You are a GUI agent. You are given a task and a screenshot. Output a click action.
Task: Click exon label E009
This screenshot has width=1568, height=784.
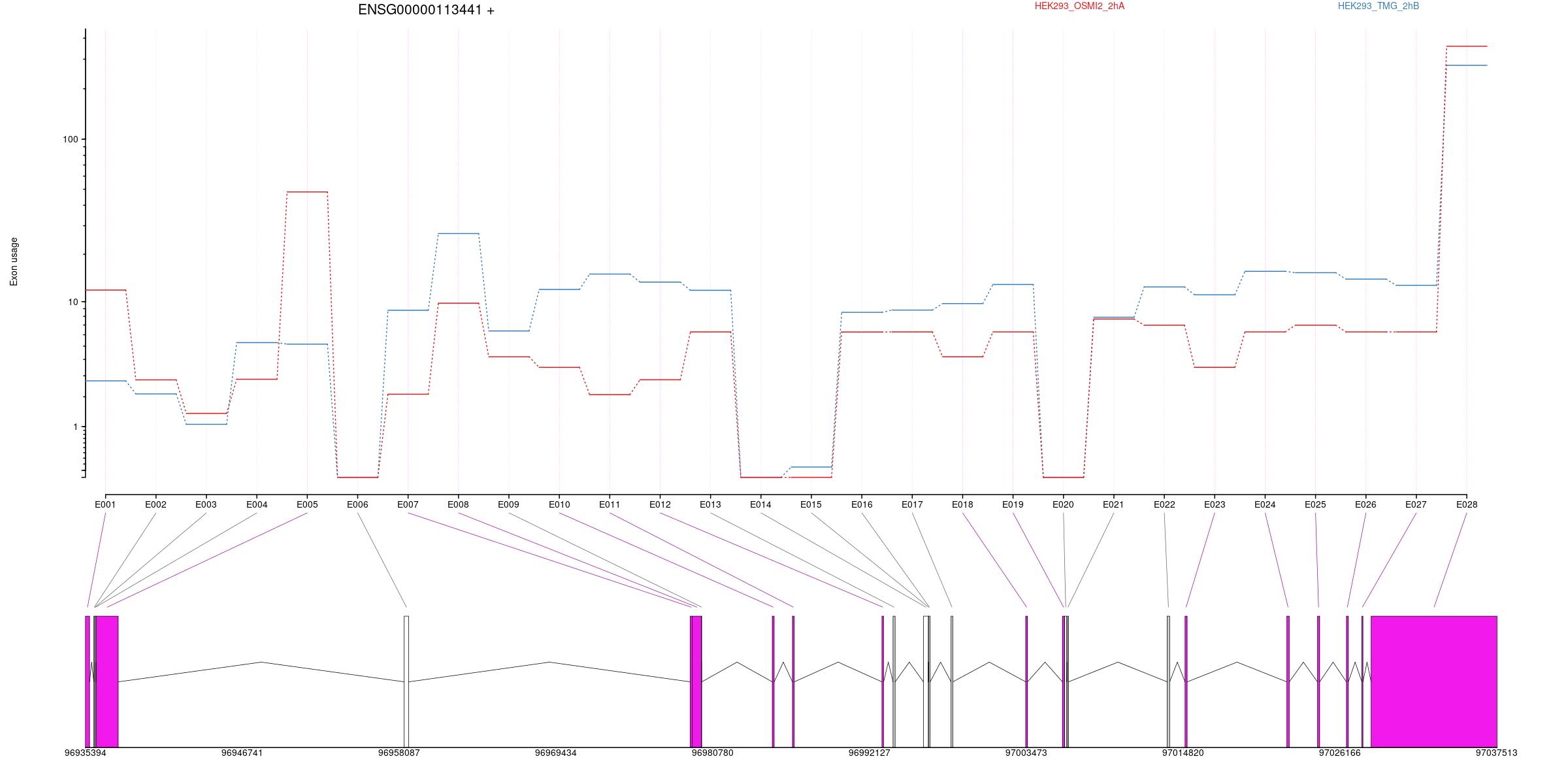[508, 504]
